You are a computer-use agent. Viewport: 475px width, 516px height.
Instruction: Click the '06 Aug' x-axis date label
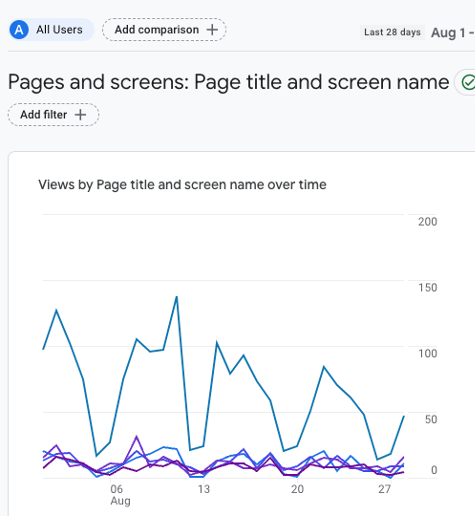(120, 495)
